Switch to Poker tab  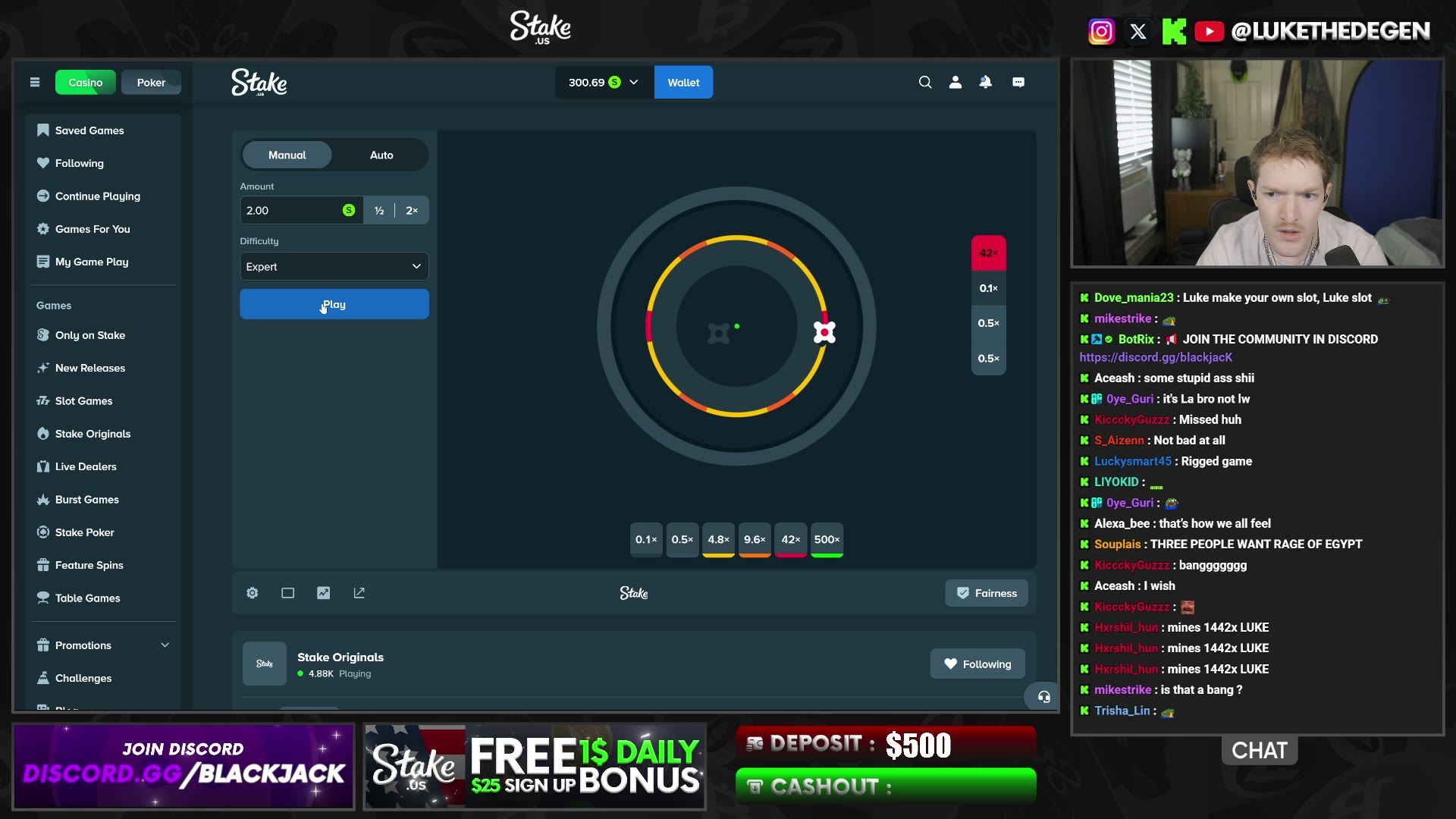click(151, 83)
